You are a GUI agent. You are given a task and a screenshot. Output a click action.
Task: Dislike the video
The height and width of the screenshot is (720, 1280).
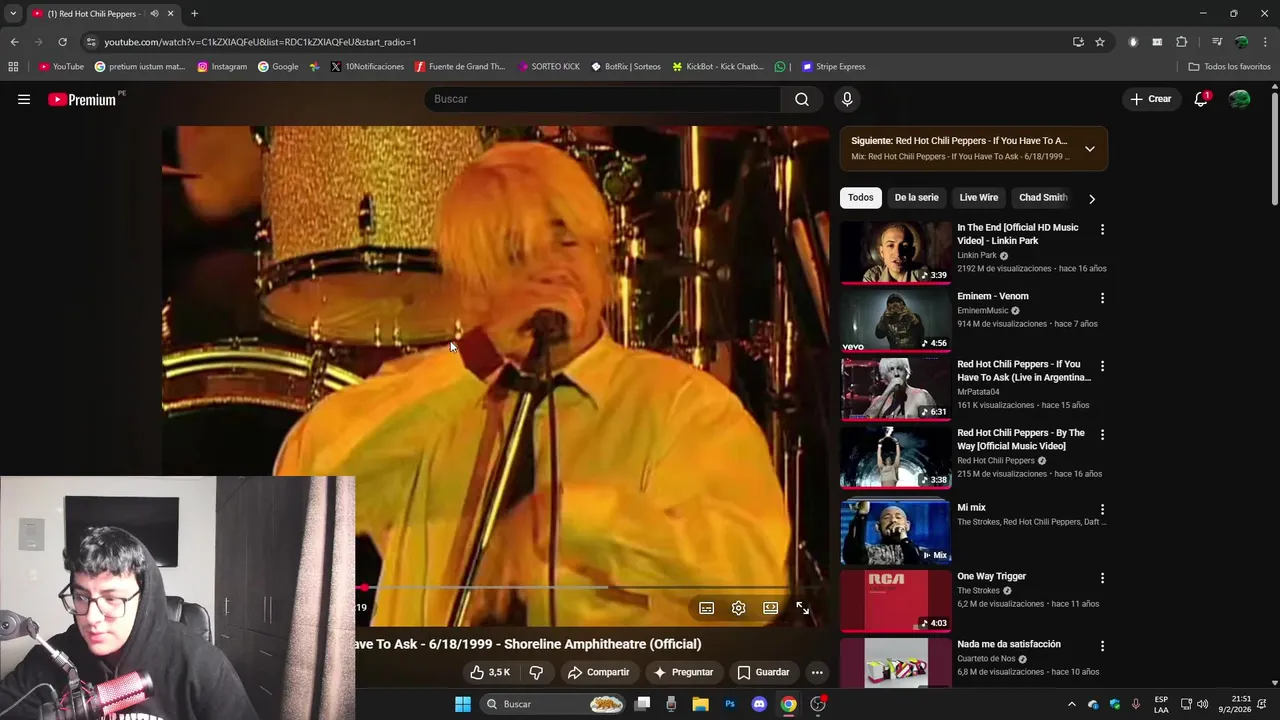coord(536,672)
